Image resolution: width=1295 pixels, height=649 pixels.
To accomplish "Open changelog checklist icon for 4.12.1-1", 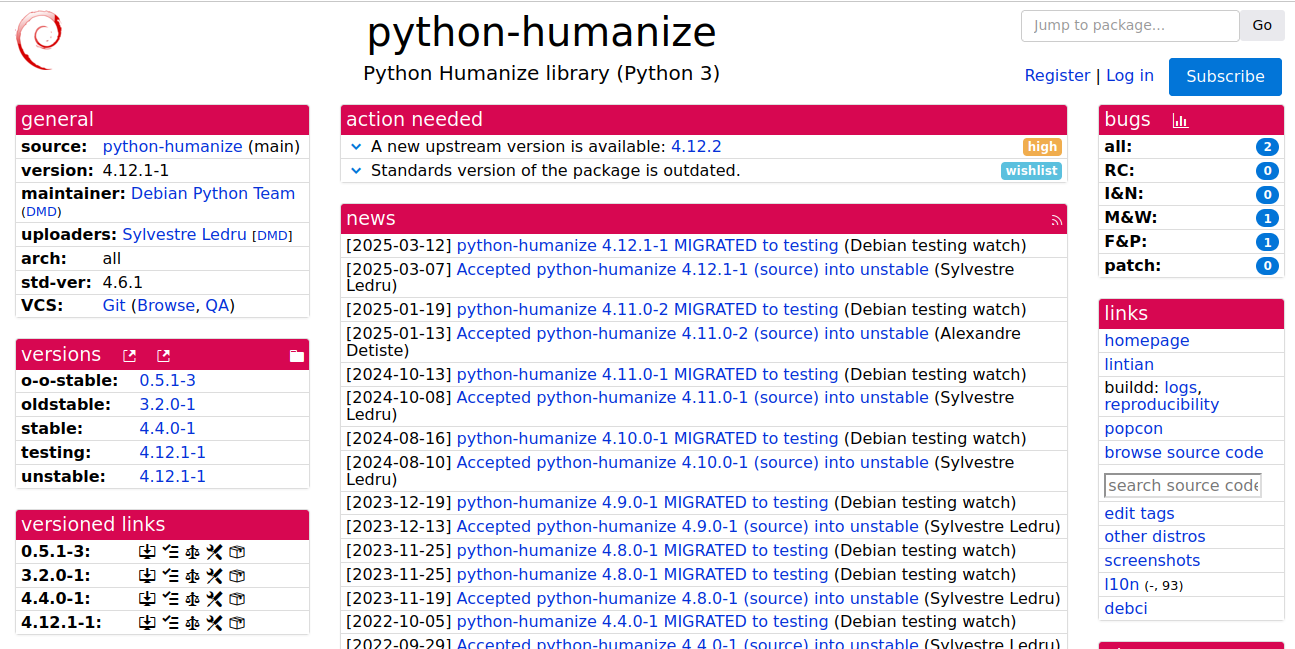I will pos(170,622).
